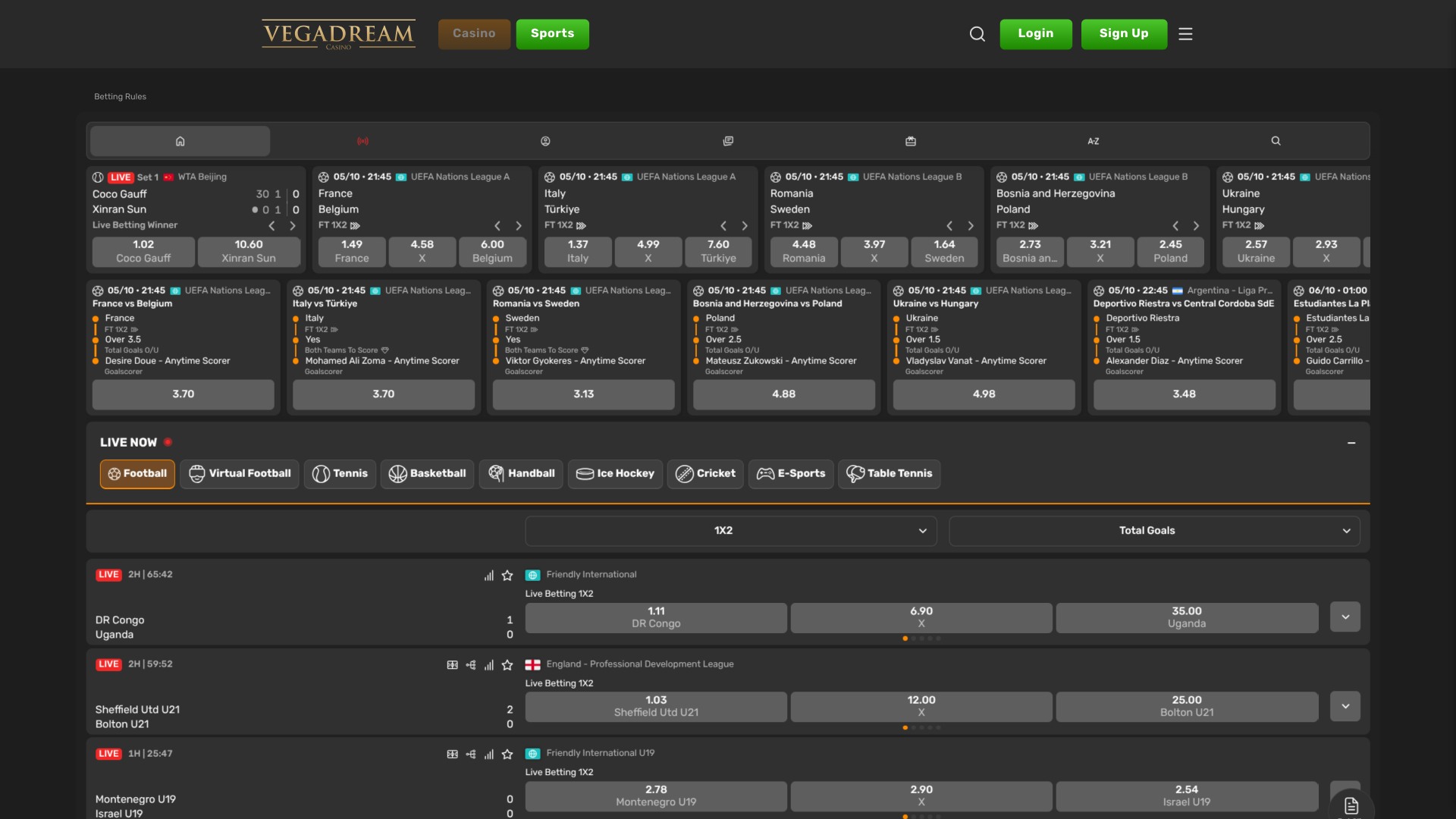Viewport: 1456px width, 819px height.
Task: Switch to E-Sports live tab
Action: coord(791,474)
